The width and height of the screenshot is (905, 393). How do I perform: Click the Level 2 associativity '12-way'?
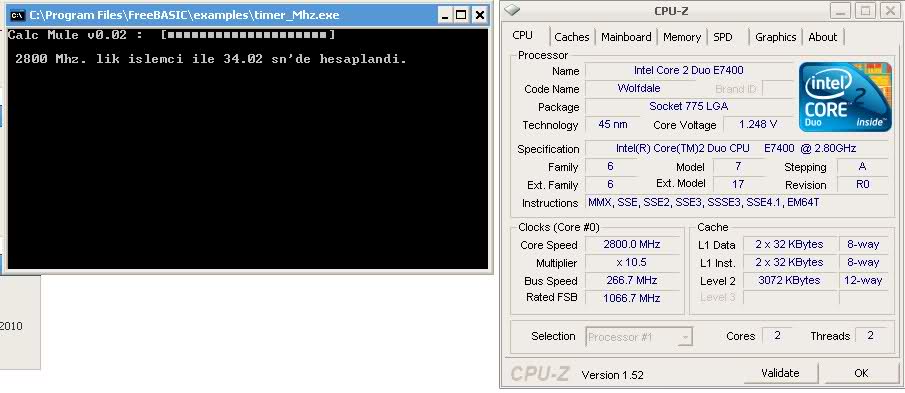coord(863,280)
